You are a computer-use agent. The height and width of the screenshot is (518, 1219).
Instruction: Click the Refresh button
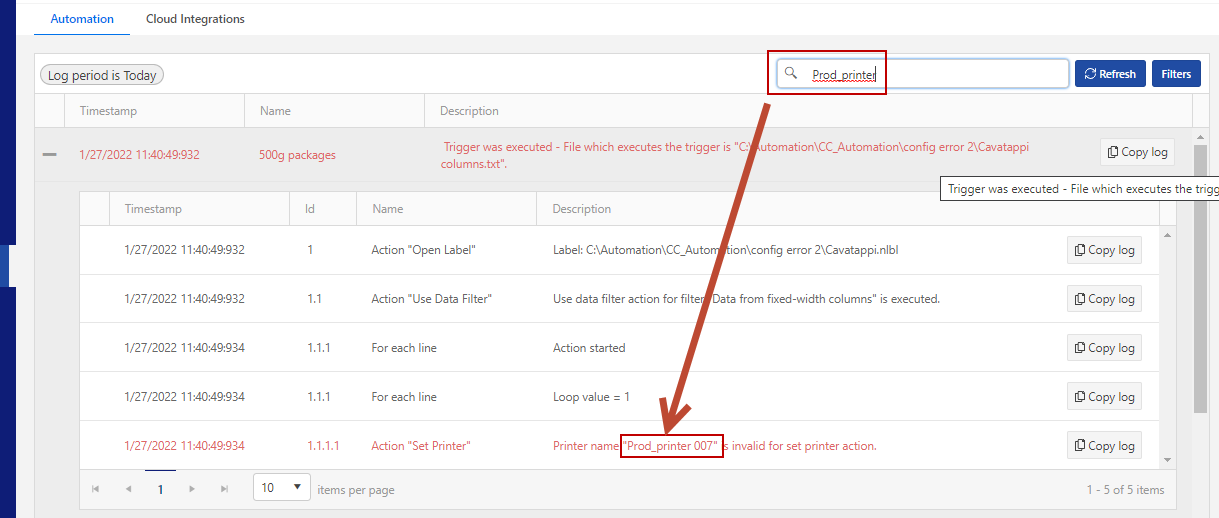click(x=1109, y=74)
